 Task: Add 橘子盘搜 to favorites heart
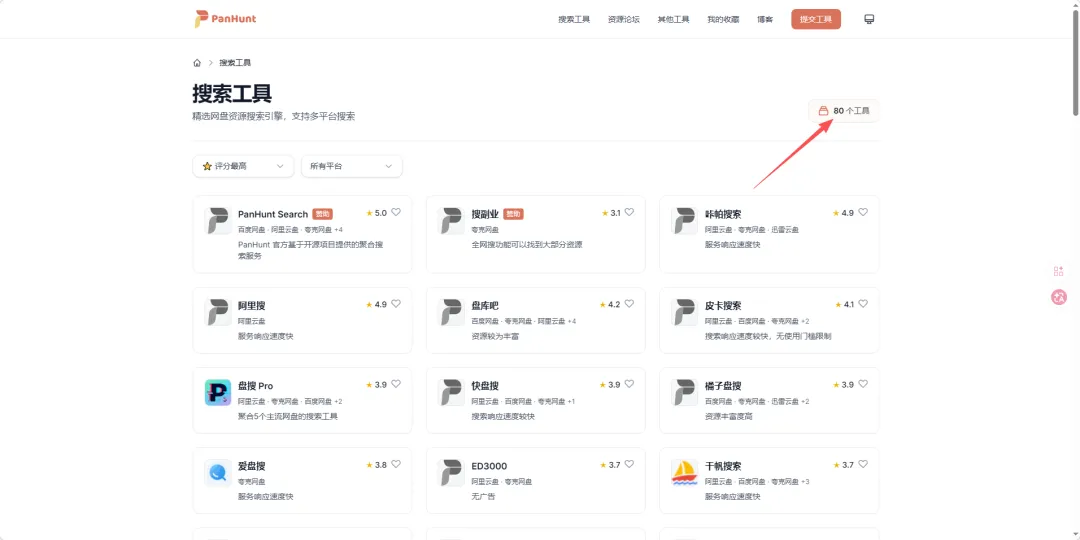(863, 384)
